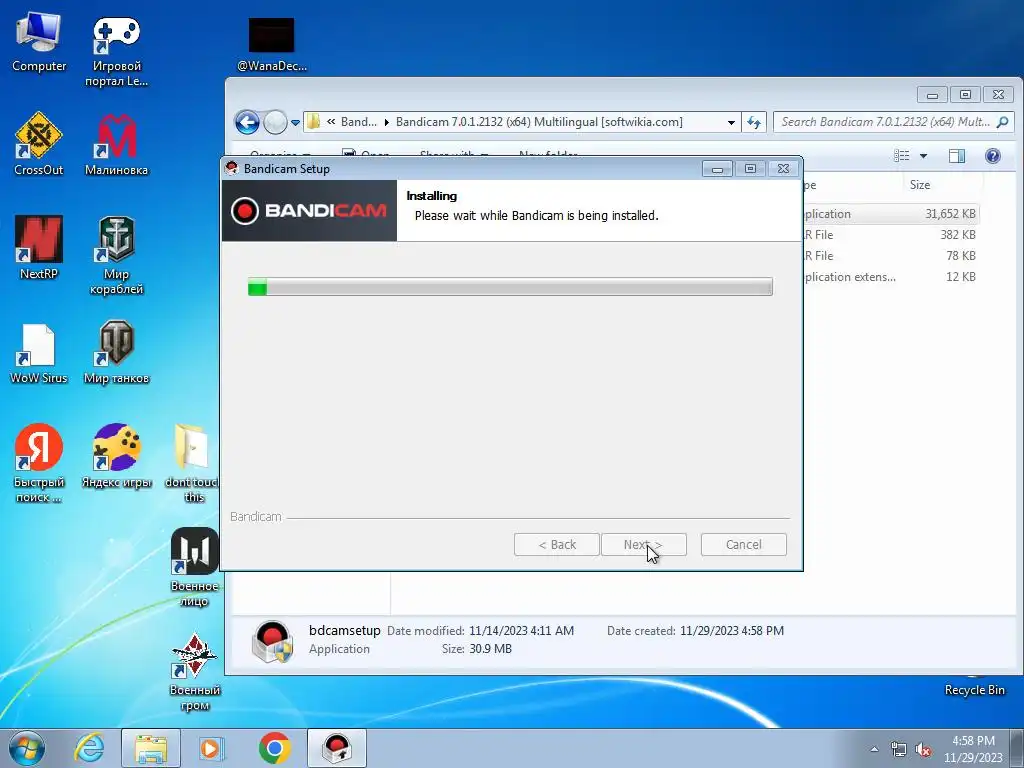Open the view options dropdown arrow
1024x768 pixels.
923,155
